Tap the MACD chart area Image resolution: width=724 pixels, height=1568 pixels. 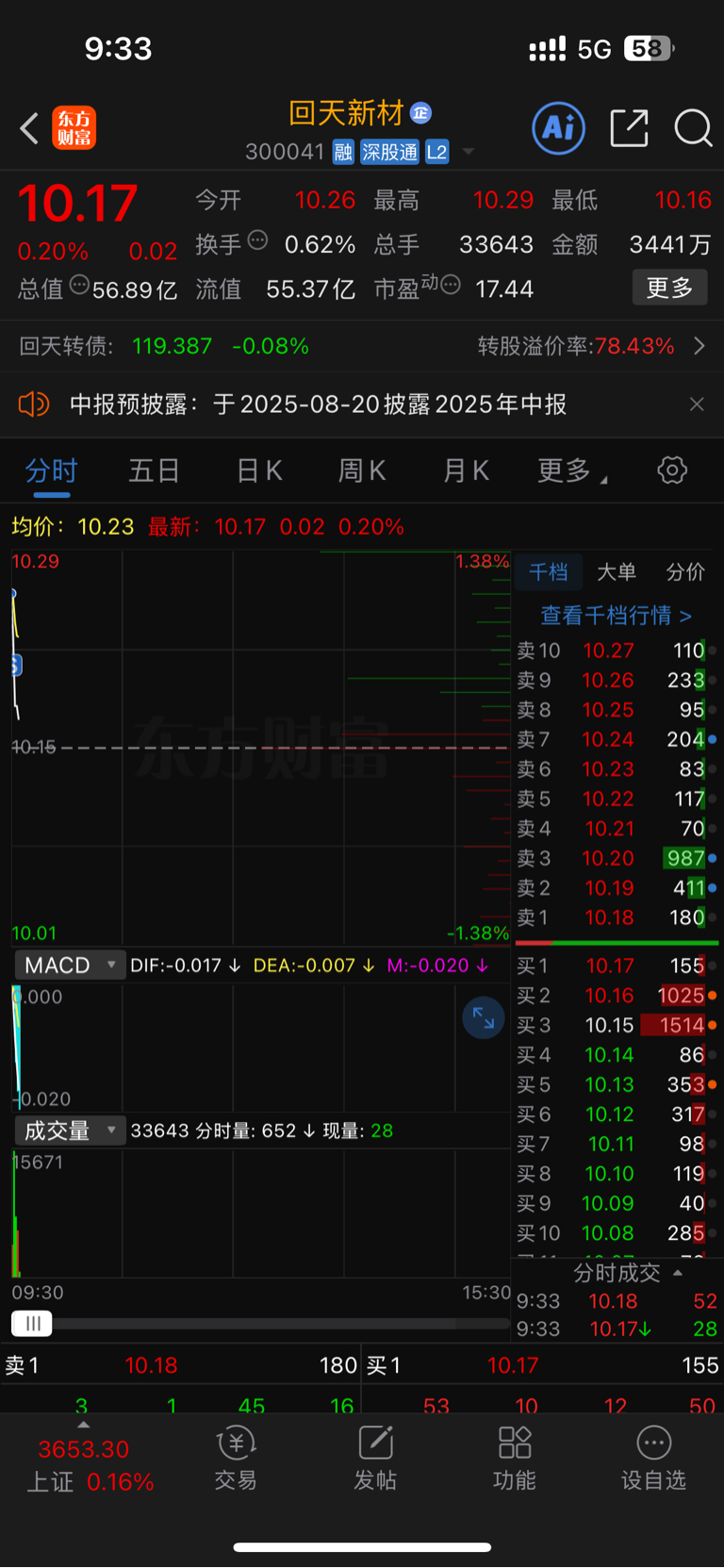click(x=261, y=1047)
